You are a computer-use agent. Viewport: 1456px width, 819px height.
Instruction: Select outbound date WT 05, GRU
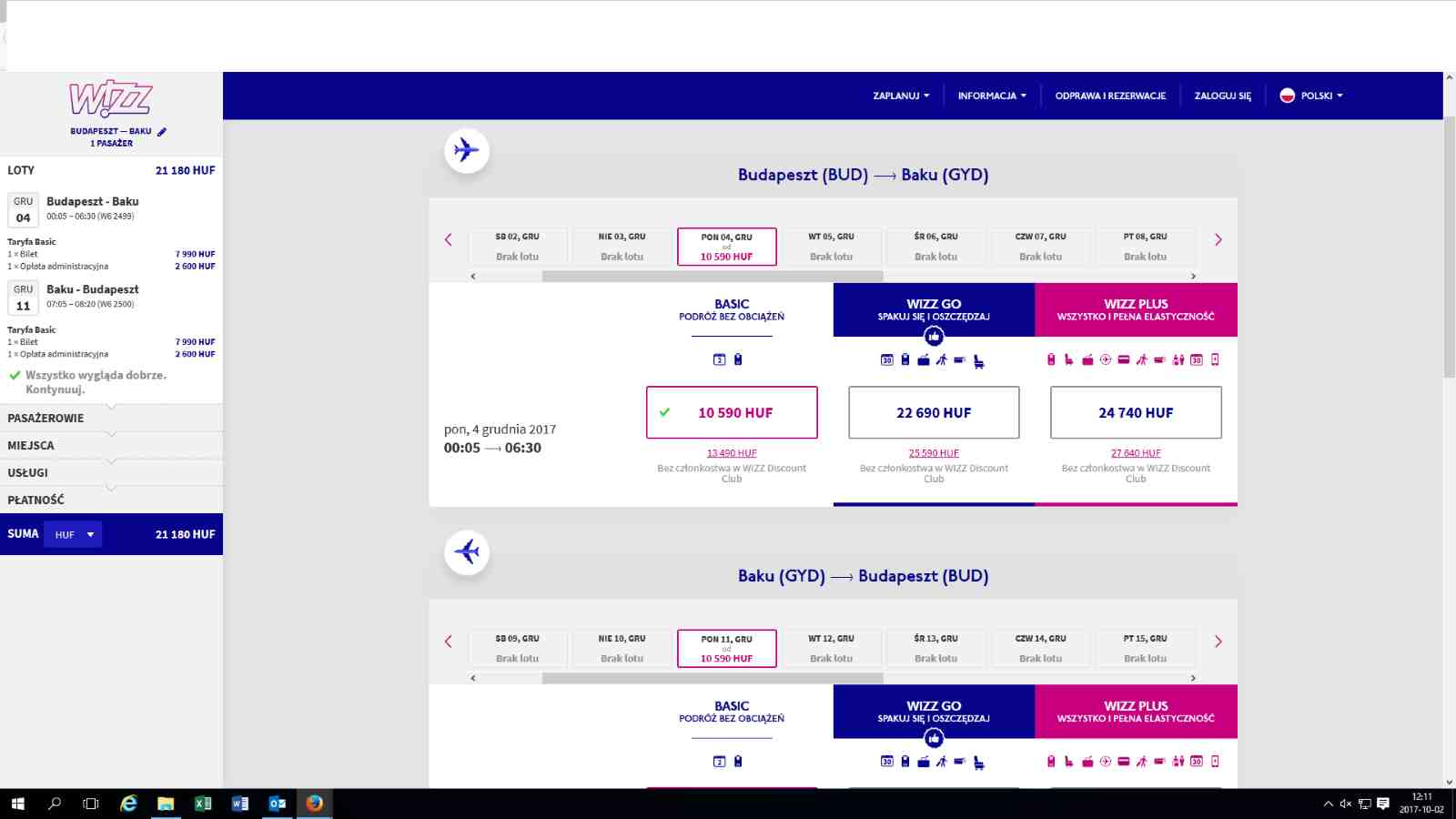[x=832, y=247]
